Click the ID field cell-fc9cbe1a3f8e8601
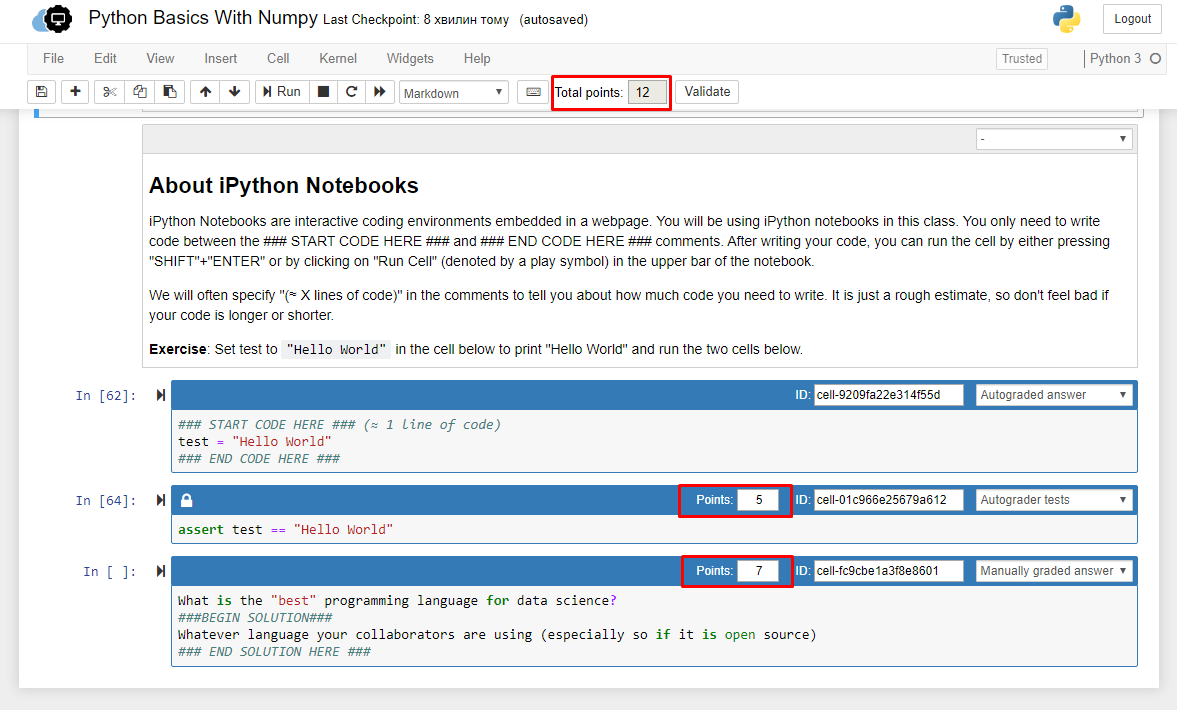This screenshot has height=710, width=1177. click(x=888, y=571)
